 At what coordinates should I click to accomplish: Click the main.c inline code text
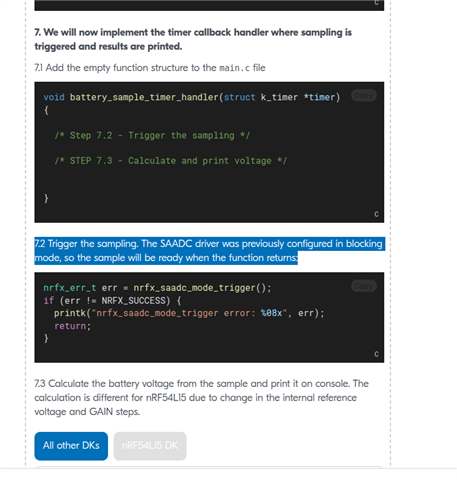pos(234,68)
